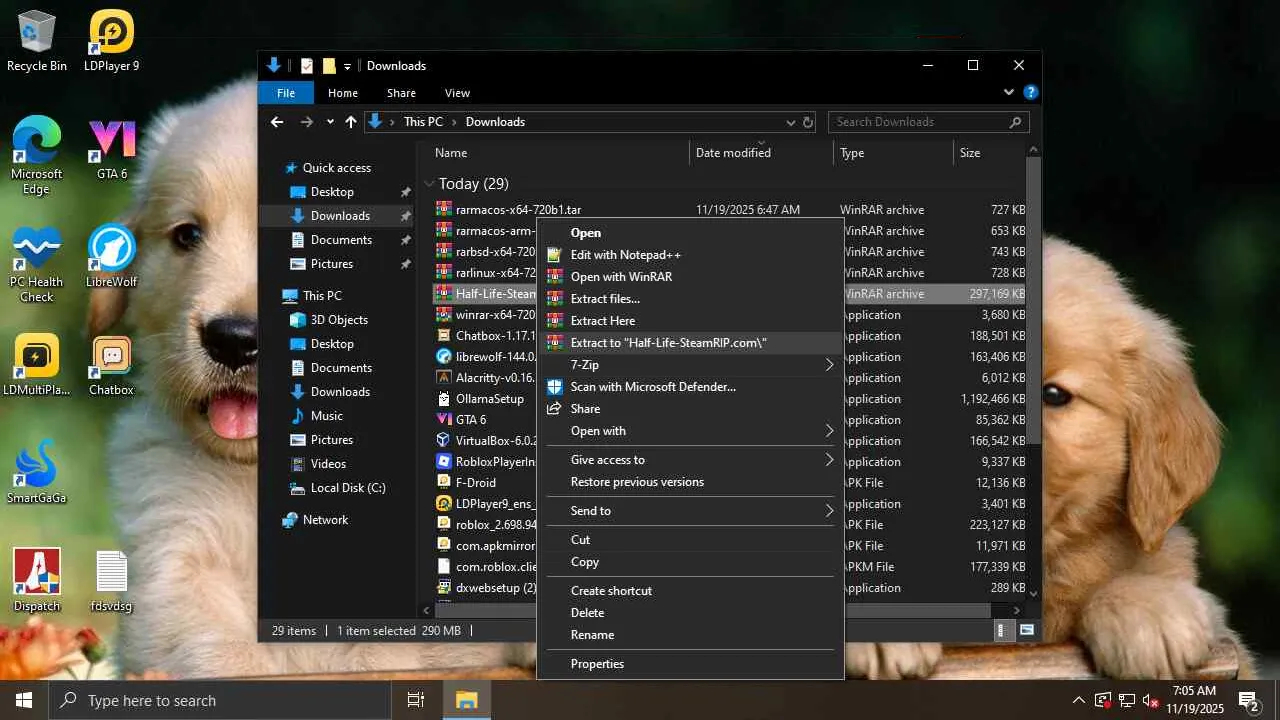Choose Extract files... option
The image size is (1280, 720).
tap(690, 299)
